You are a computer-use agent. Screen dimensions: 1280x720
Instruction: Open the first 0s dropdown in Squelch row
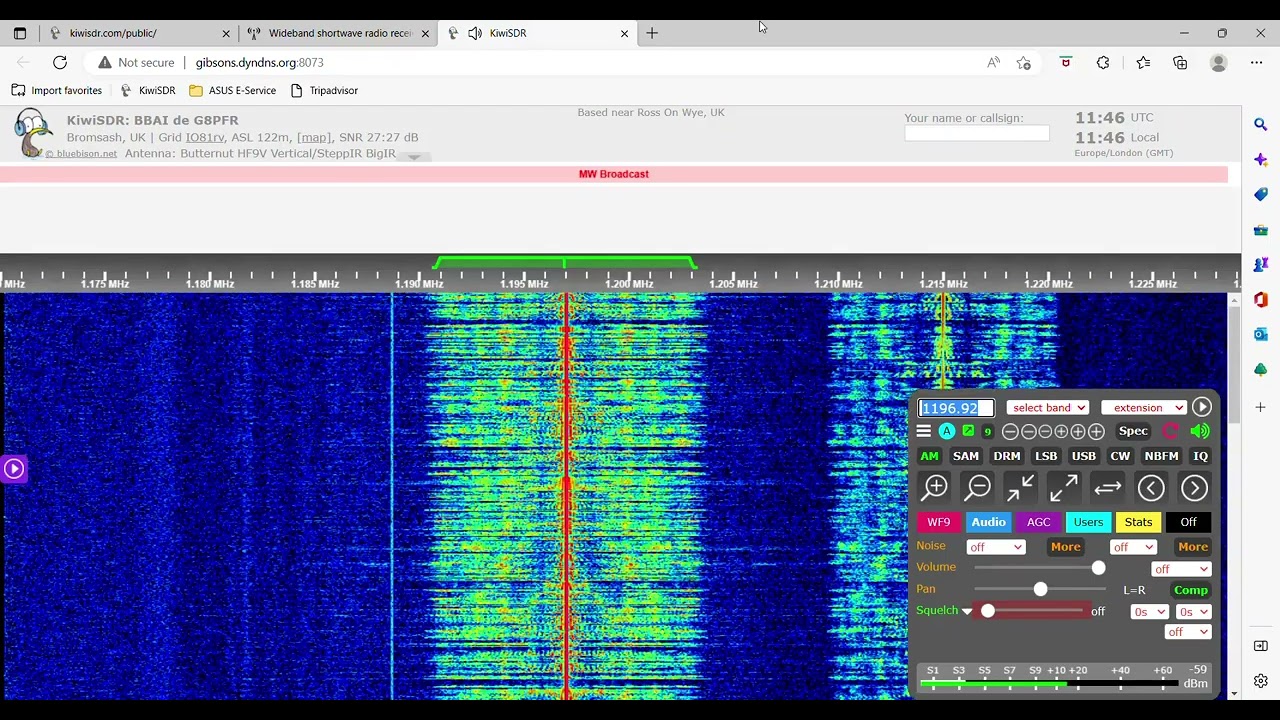(x=1149, y=612)
